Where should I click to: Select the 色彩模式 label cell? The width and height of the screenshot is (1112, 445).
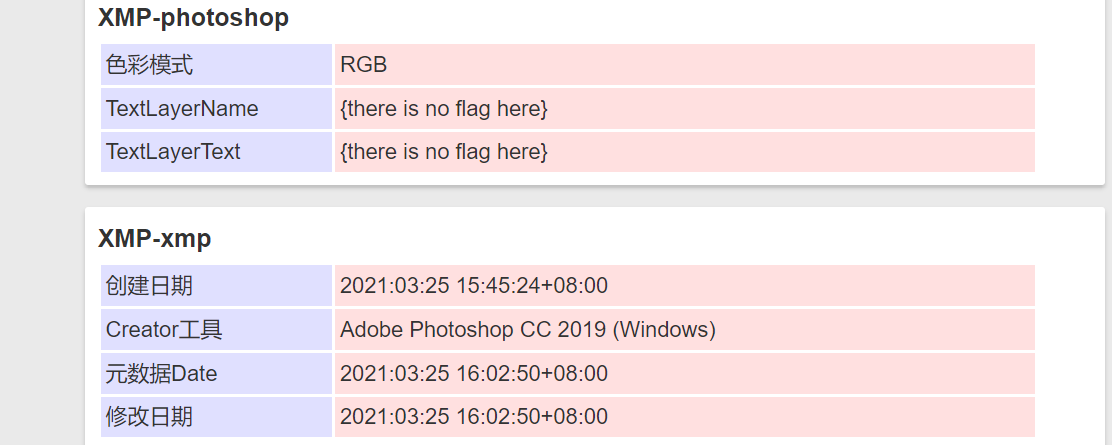[216, 65]
